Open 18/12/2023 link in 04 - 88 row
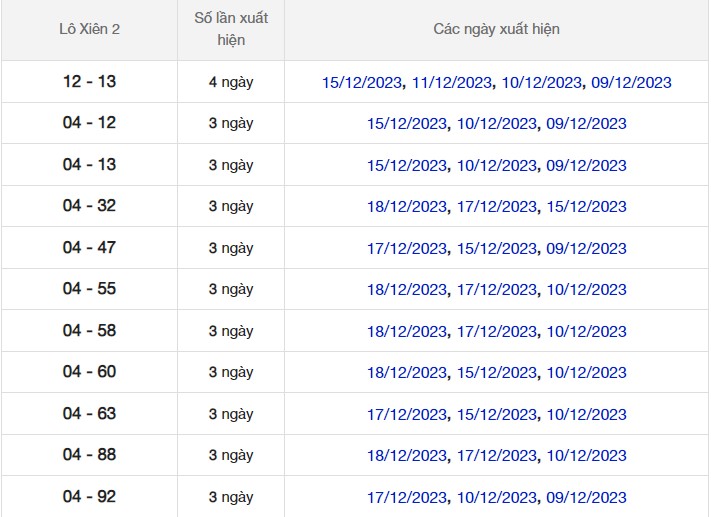 coord(407,456)
